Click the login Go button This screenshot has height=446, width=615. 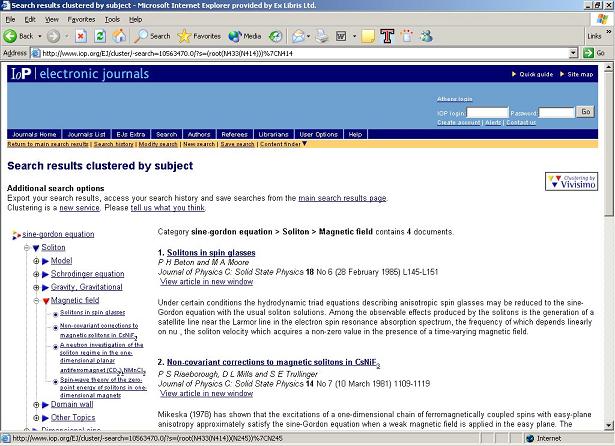[585, 112]
